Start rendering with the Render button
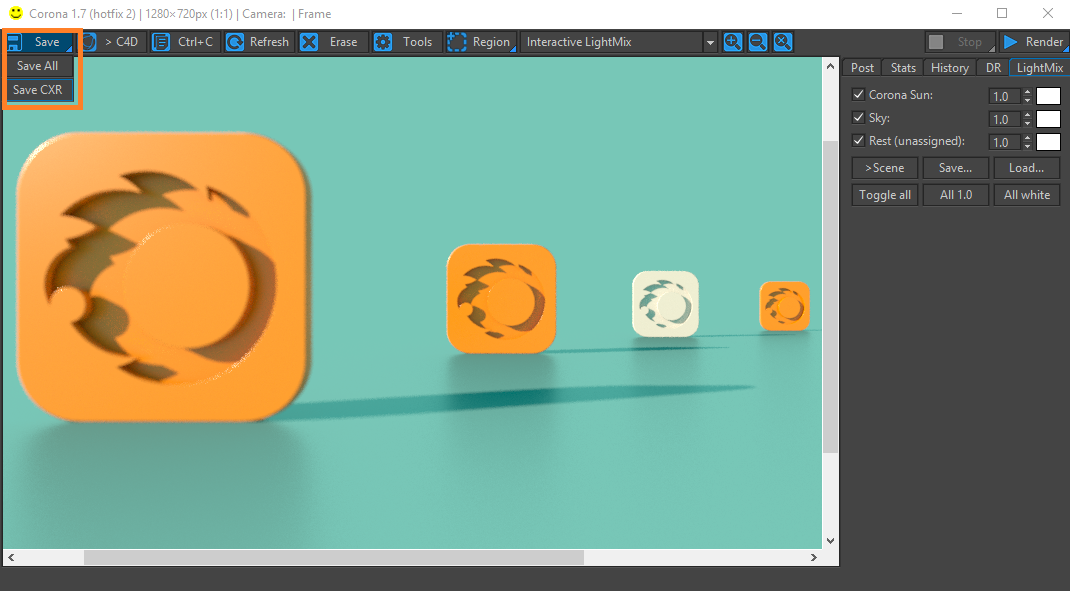Viewport: 1070px width, 591px height. point(1033,42)
